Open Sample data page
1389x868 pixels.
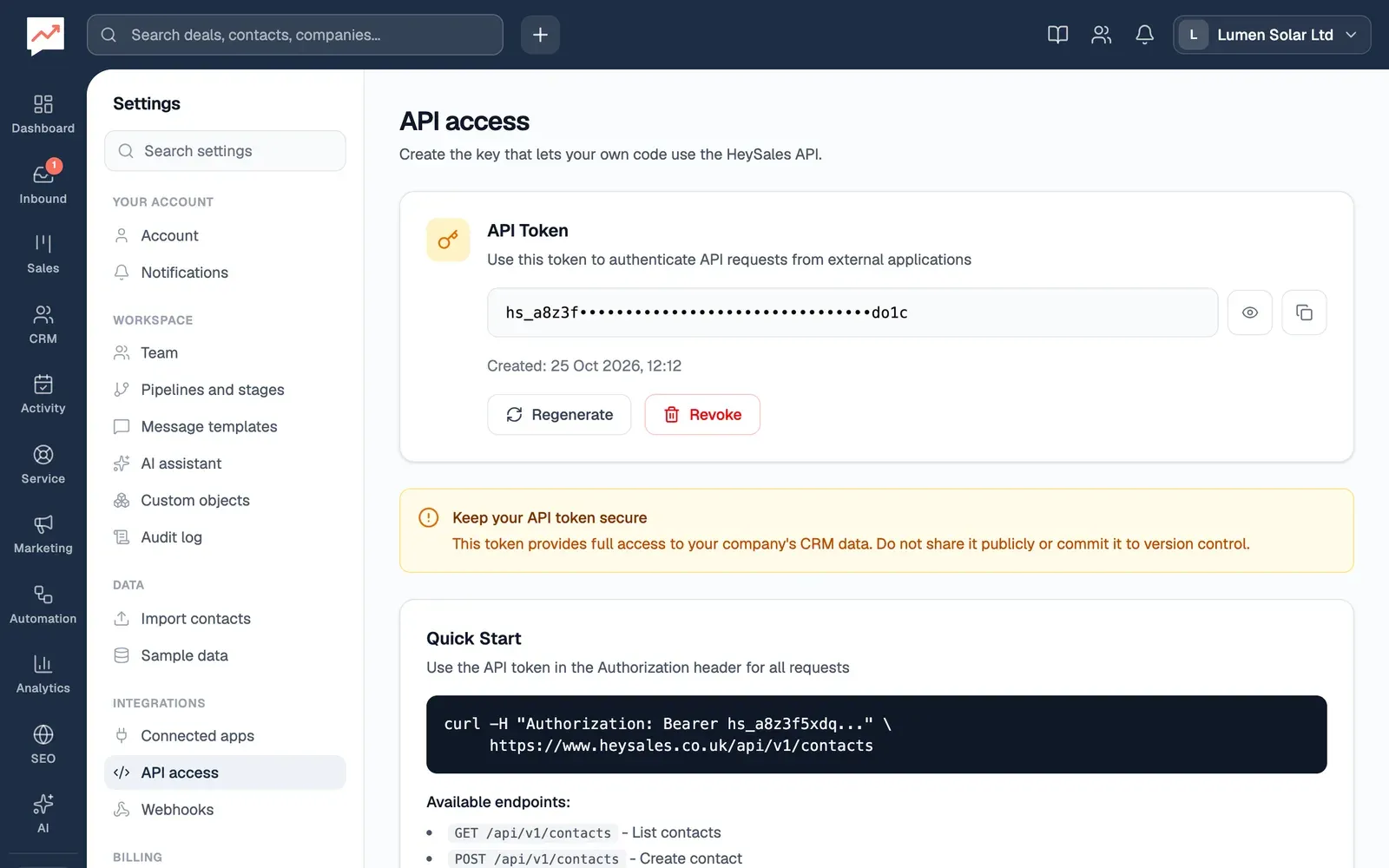(x=225, y=655)
